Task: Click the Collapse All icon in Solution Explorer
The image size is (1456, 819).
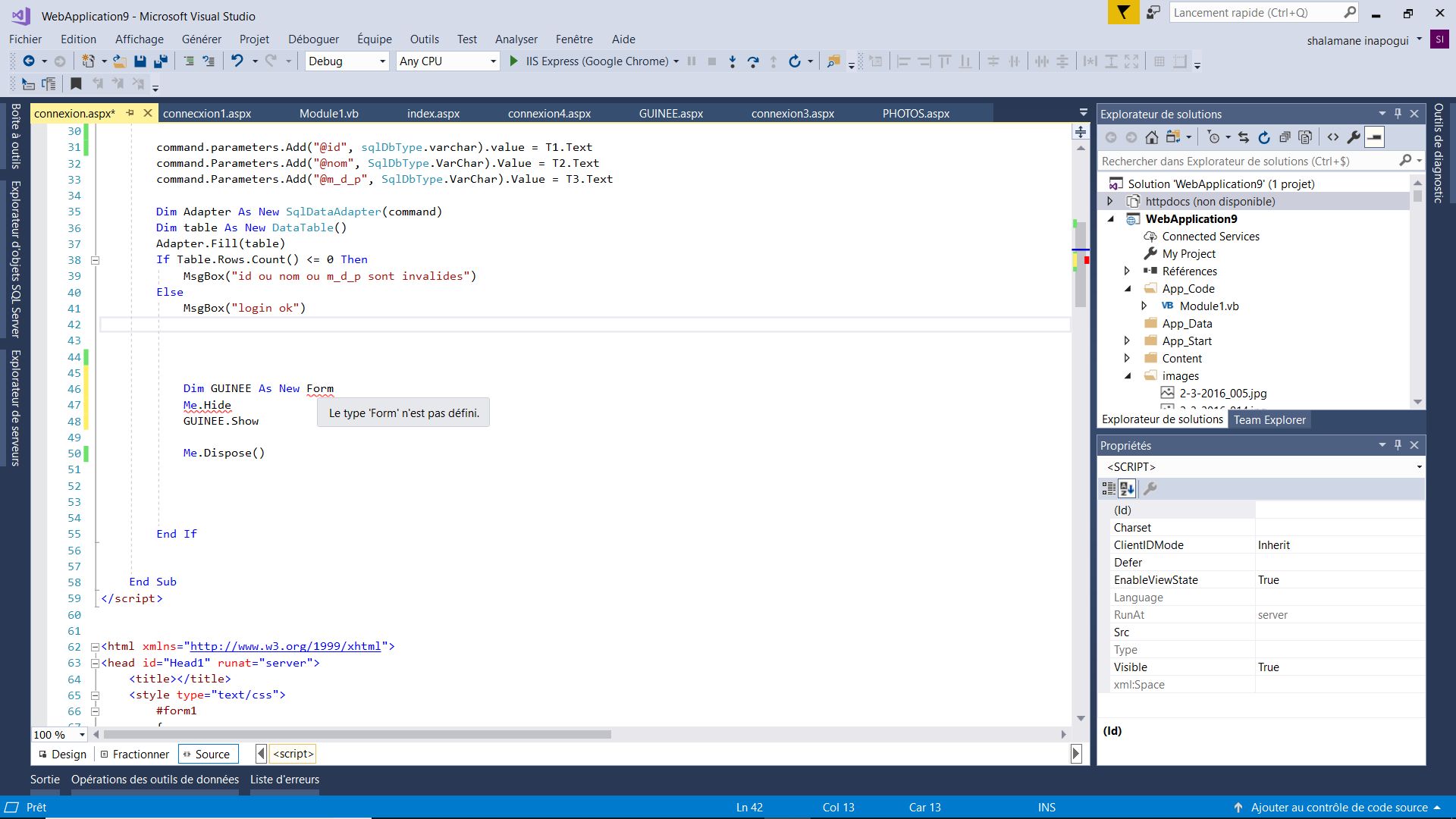Action: click(1285, 137)
